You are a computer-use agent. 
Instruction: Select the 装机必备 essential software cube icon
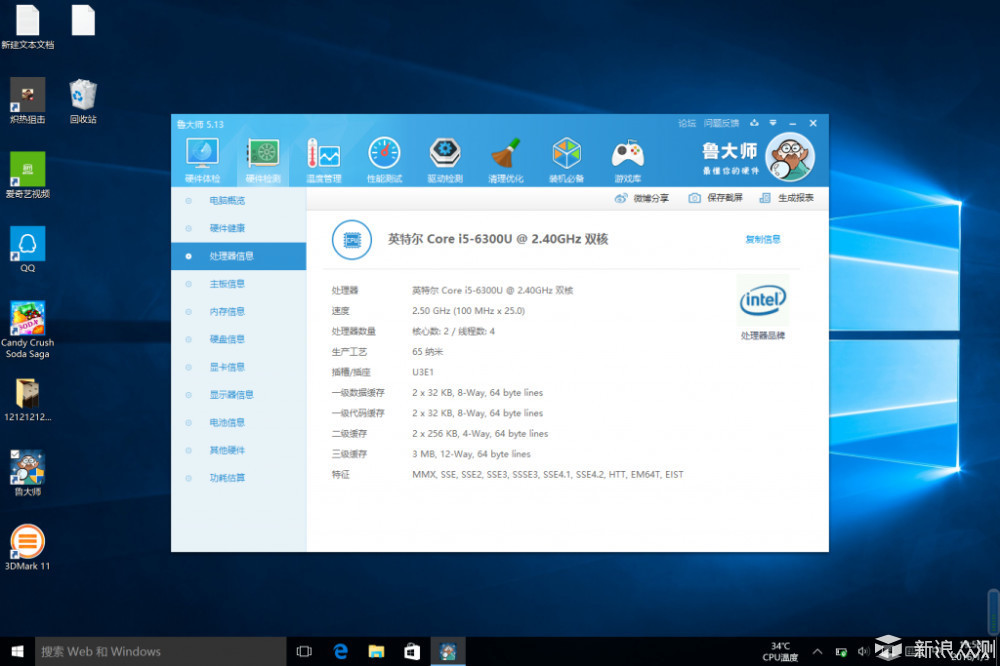pyautogui.click(x=566, y=155)
